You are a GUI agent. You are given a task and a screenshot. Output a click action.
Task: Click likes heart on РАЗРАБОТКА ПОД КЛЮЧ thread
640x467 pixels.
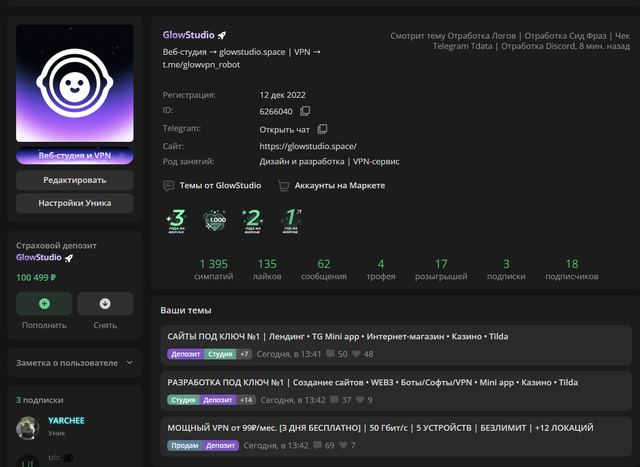(x=360, y=399)
